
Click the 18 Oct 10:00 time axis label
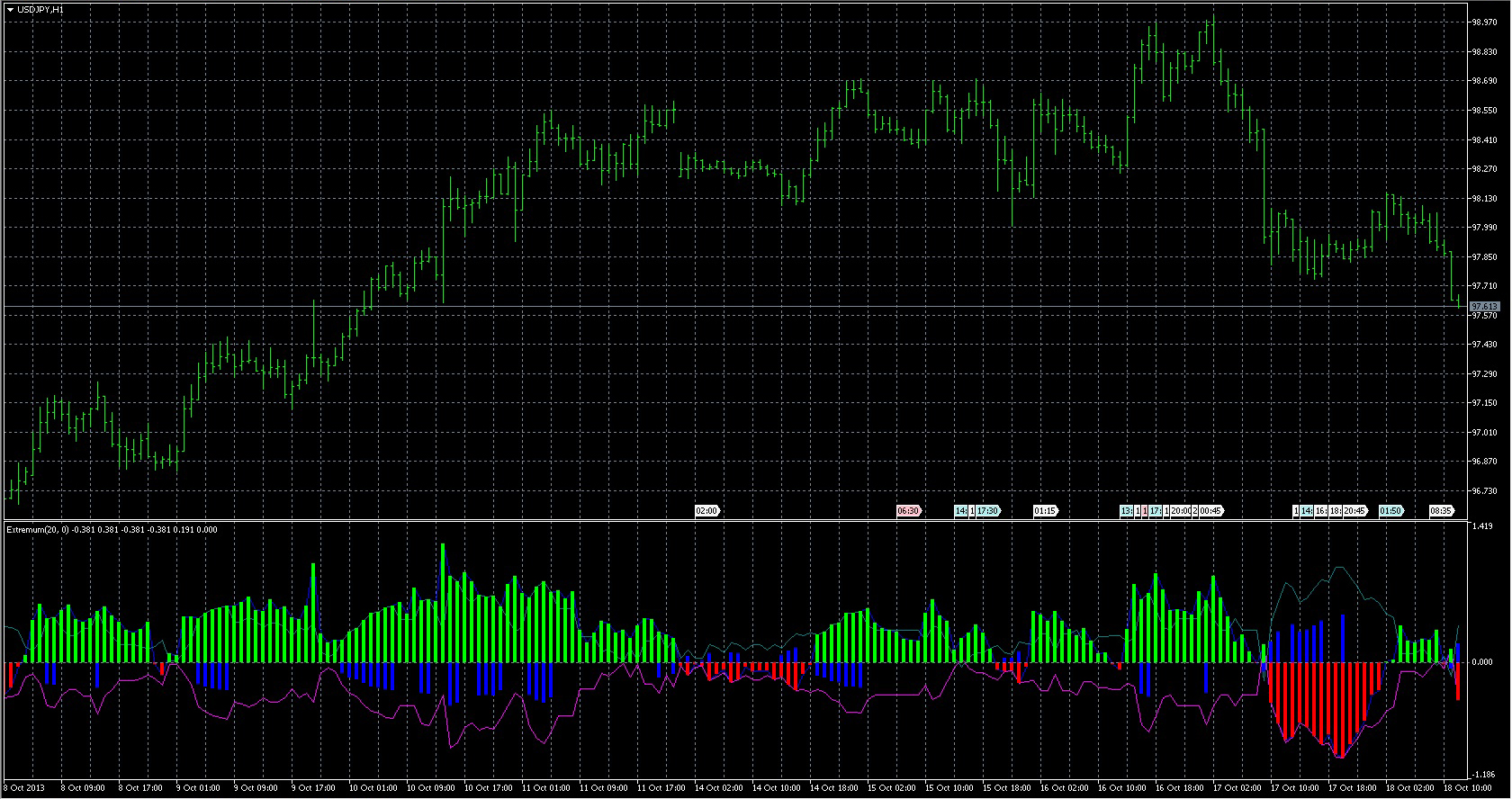coord(1469,788)
